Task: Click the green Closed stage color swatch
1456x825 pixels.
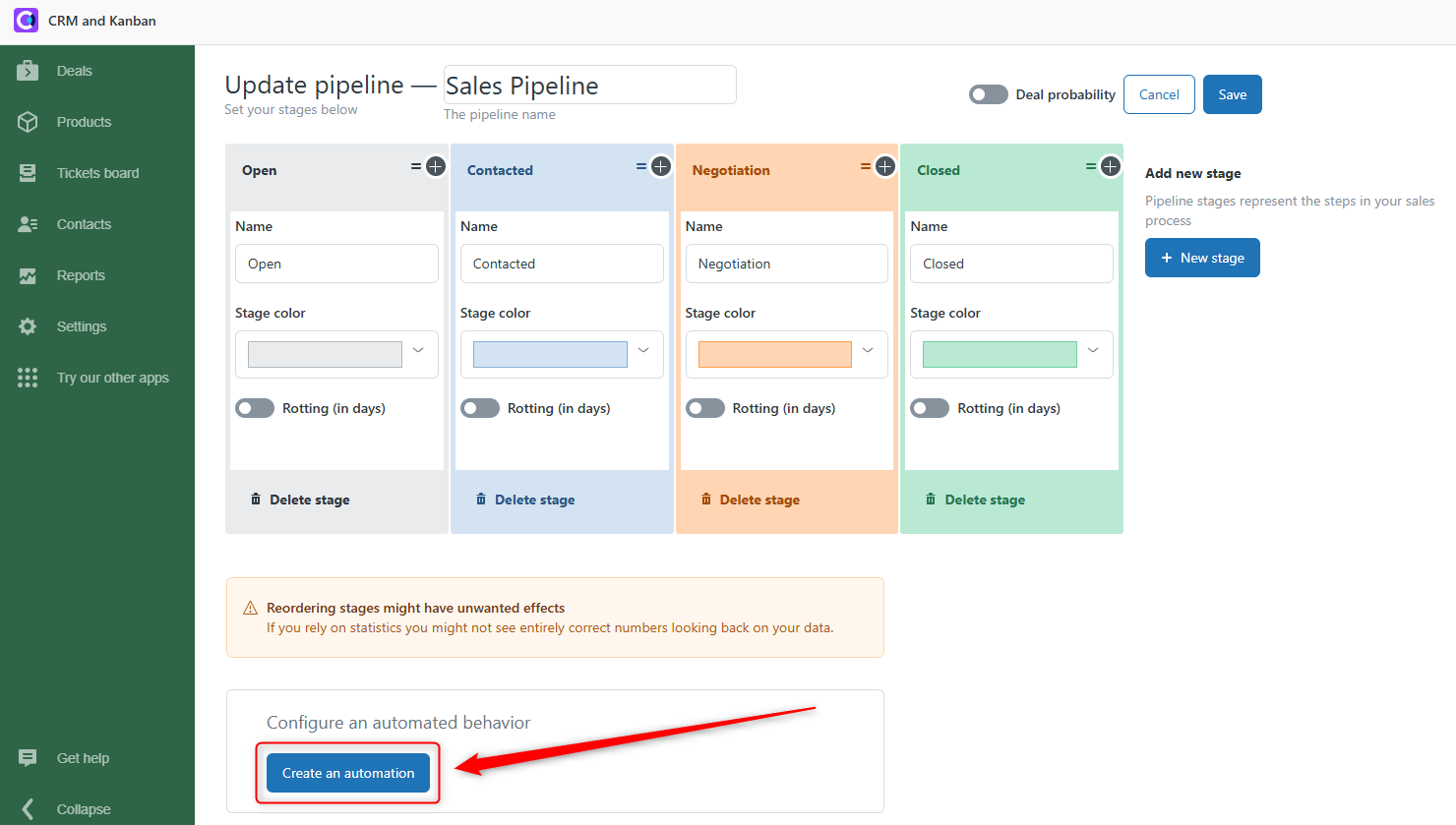Action: point(1000,354)
